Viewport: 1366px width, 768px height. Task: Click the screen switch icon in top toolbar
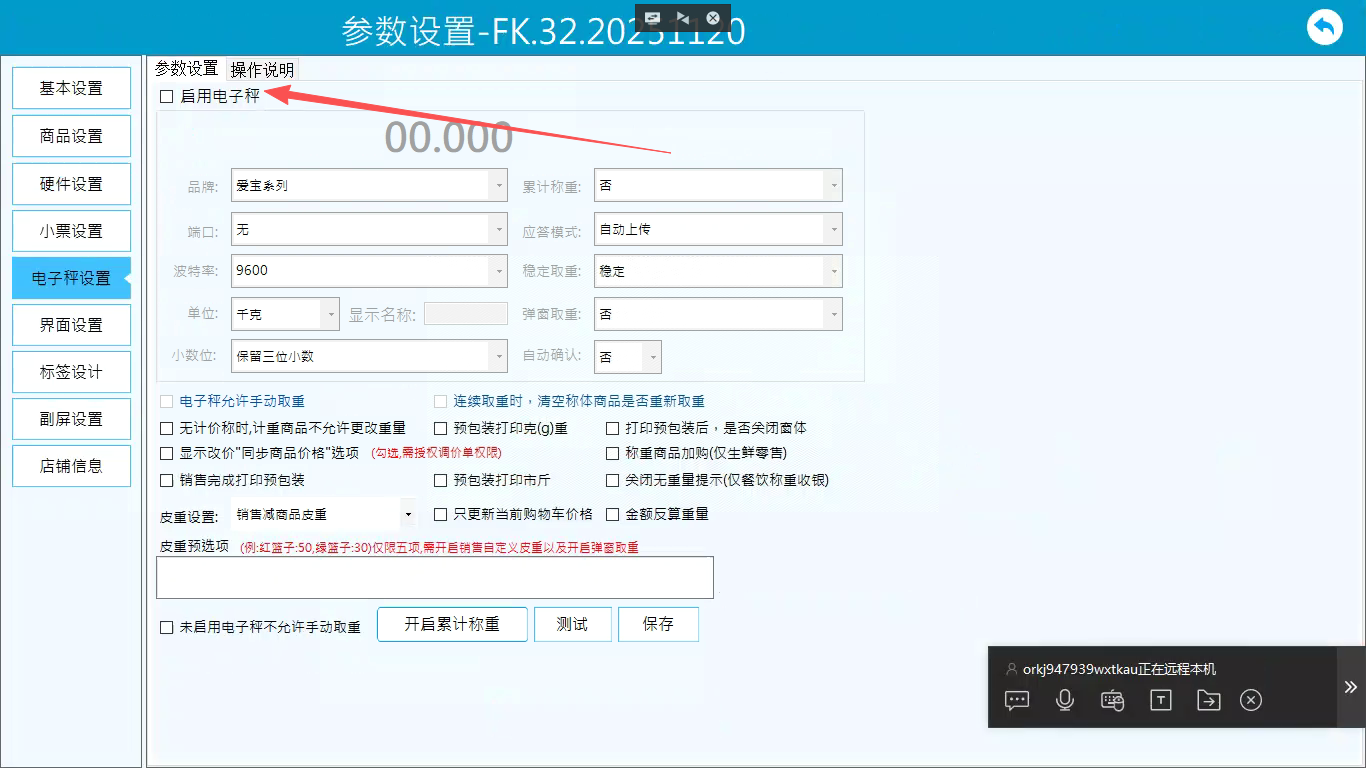tap(653, 18)
